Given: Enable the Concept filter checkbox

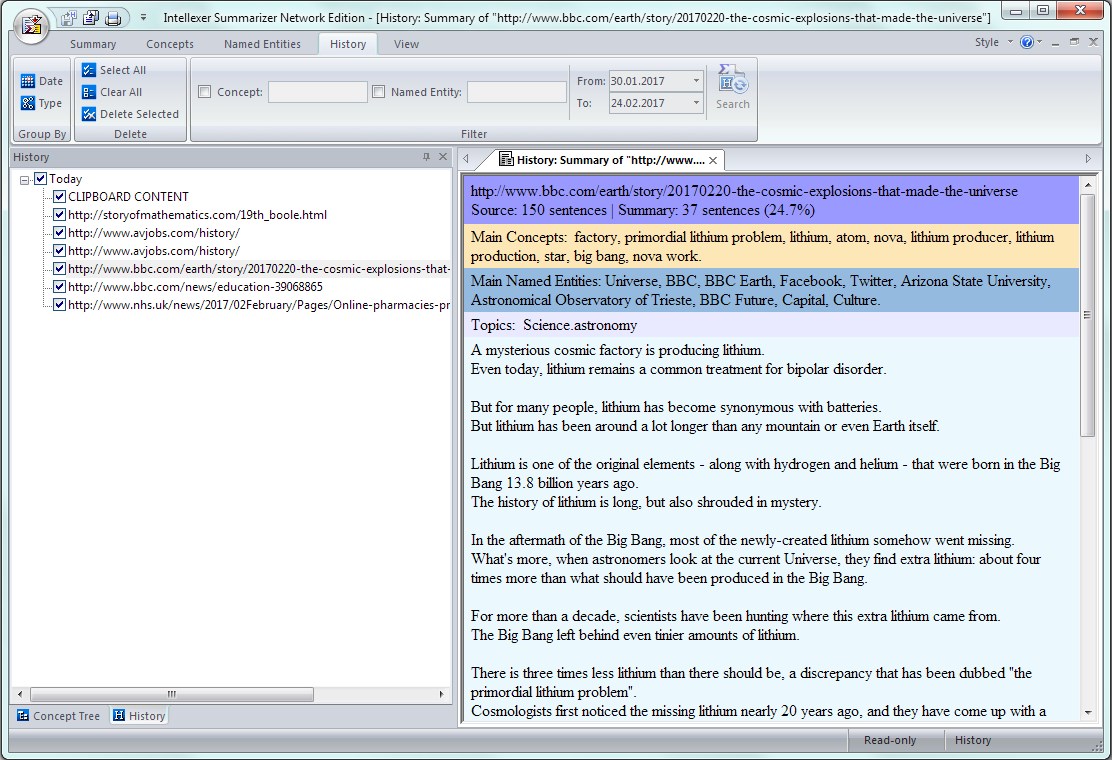Looking at the screenshot, I should [205, 91].
